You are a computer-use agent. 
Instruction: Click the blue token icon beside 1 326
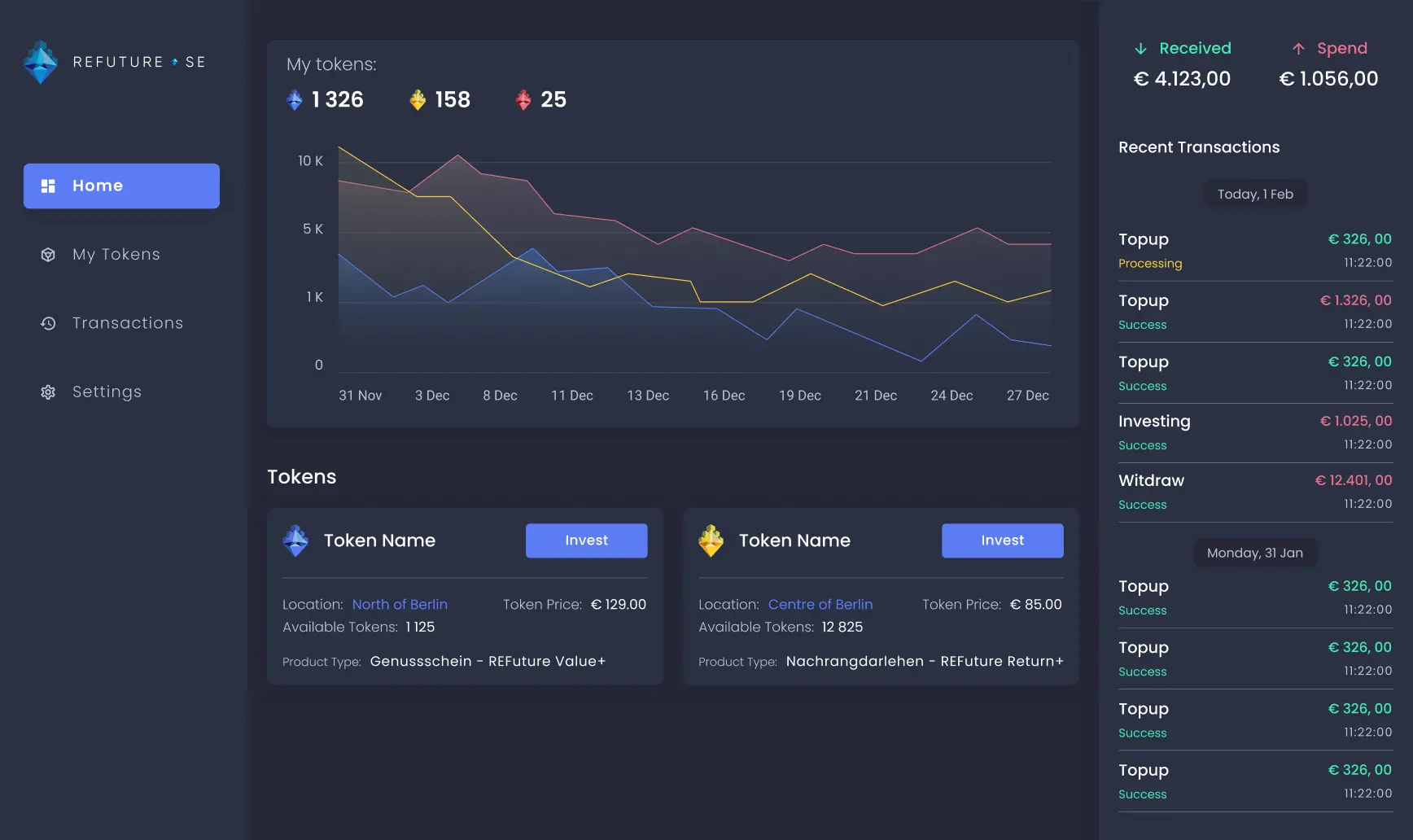[x=295, y=100]
